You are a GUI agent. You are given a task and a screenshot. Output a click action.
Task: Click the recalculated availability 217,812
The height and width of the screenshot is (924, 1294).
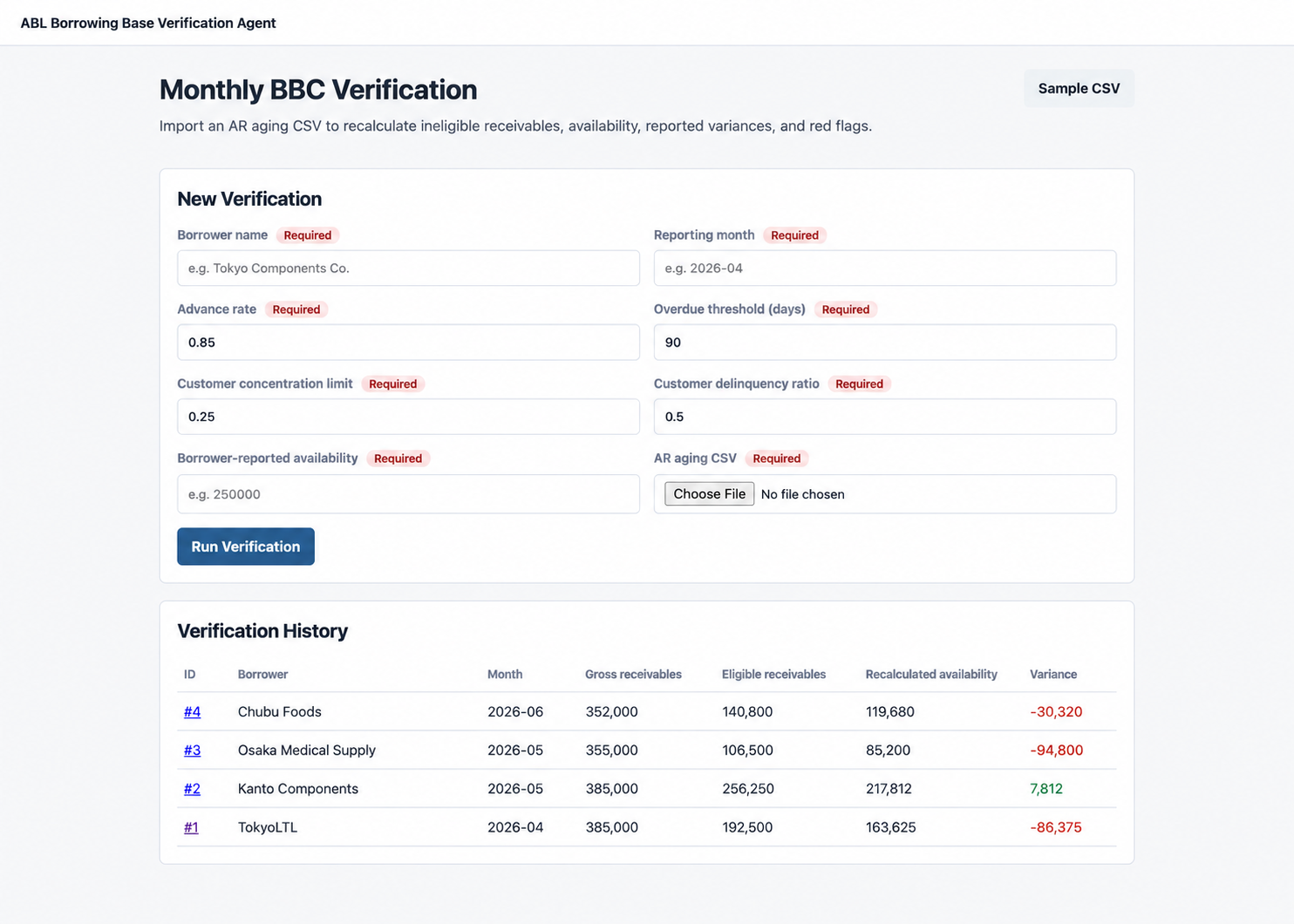pos(889,789)
